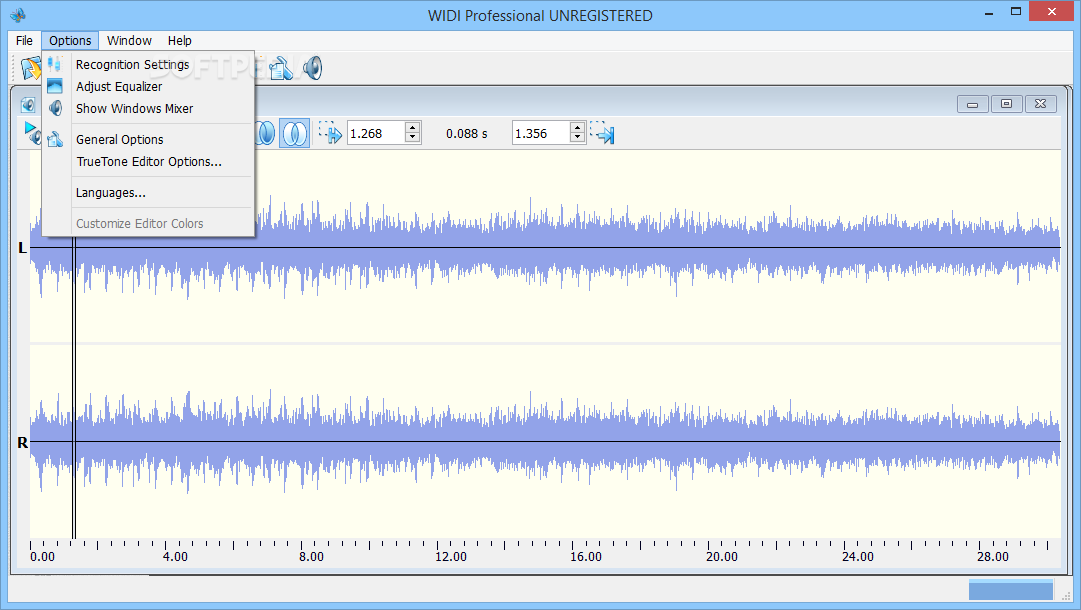The height and width of the screenshot is (610, 1081).
Task: Click the 12.00 mark on the time ruler
Action: pyautogui.click(x=451, y=556)
